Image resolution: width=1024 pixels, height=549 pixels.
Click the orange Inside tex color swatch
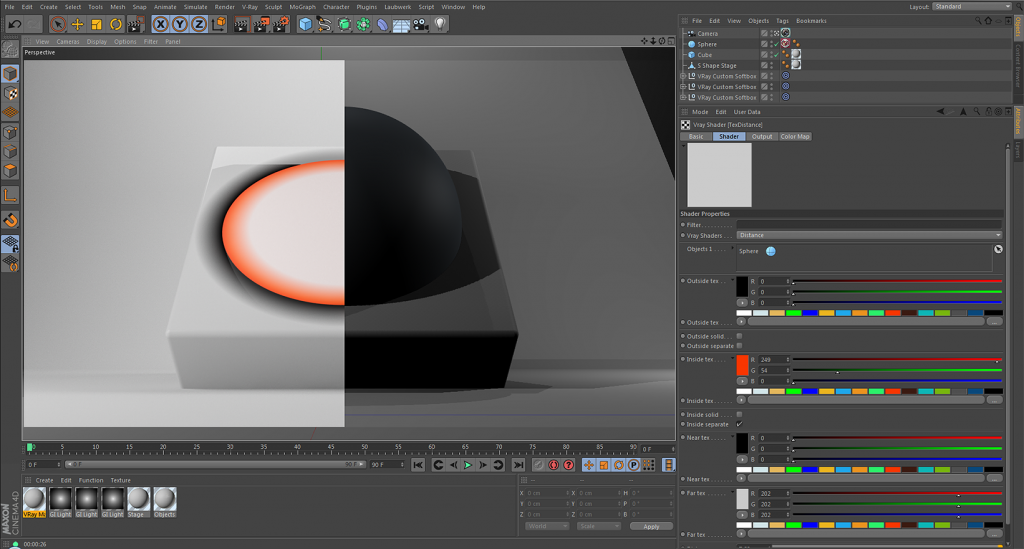click(743, 366)
